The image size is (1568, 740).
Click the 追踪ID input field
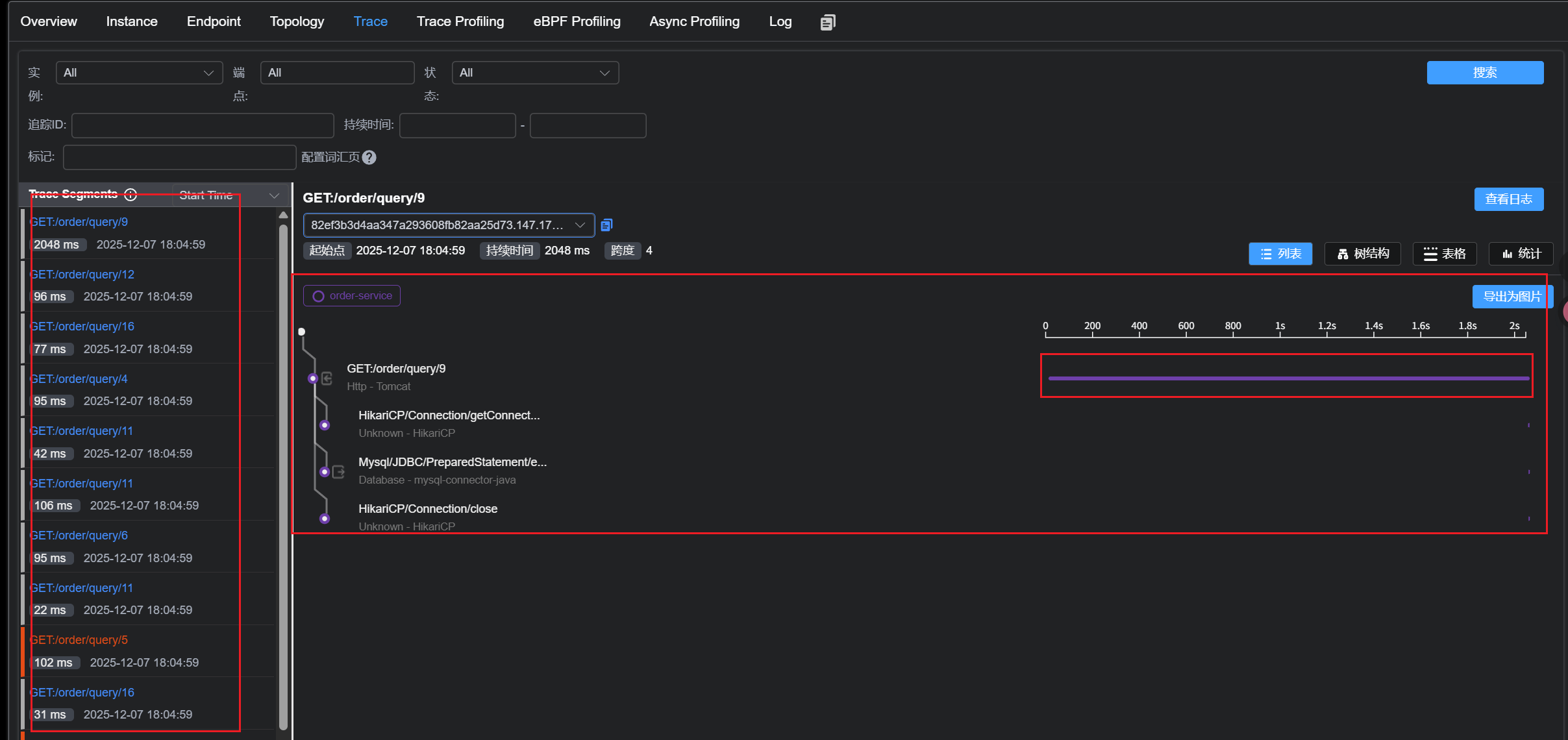[203, 125]
